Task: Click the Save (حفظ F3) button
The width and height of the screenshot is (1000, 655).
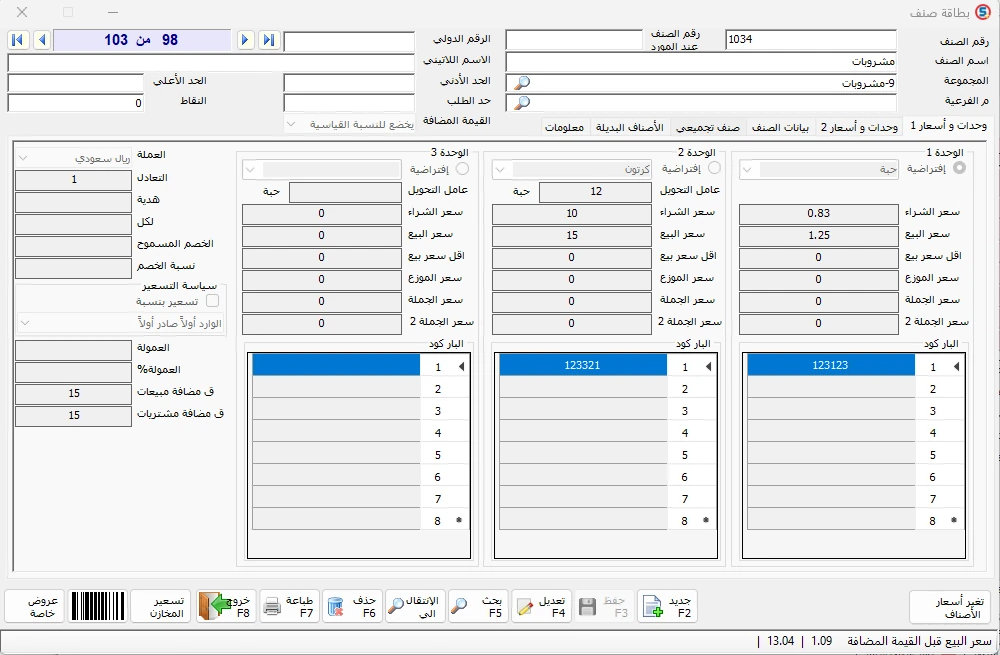Action: [605, 606]
